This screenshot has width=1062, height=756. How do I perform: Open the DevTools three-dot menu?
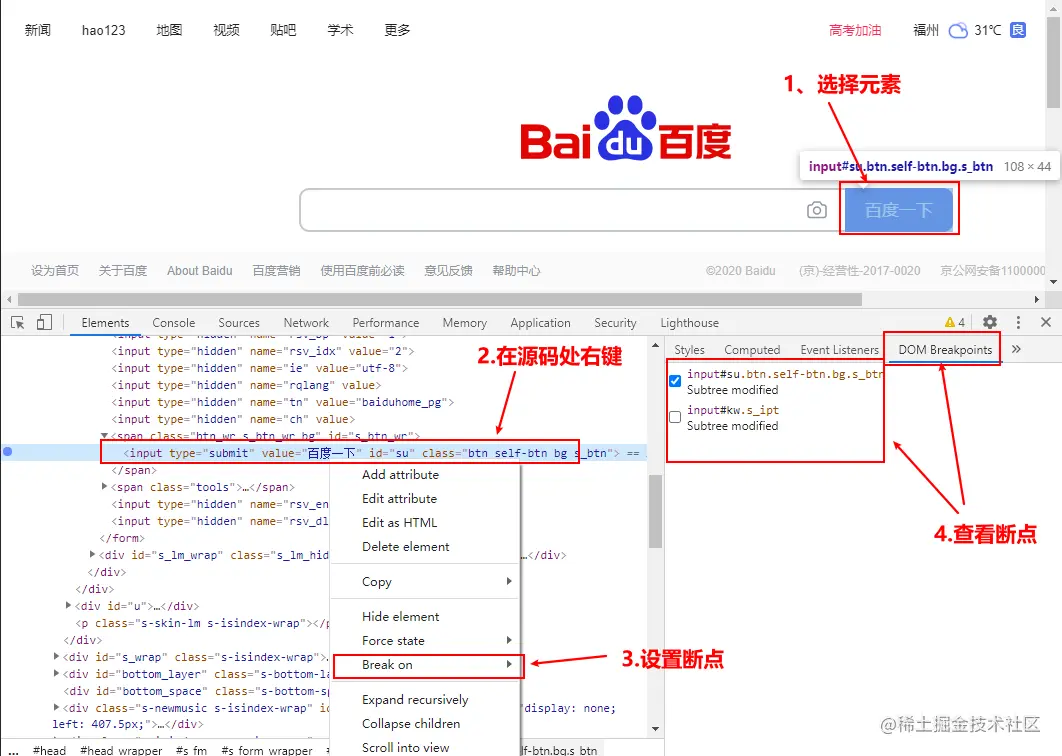1018,322
